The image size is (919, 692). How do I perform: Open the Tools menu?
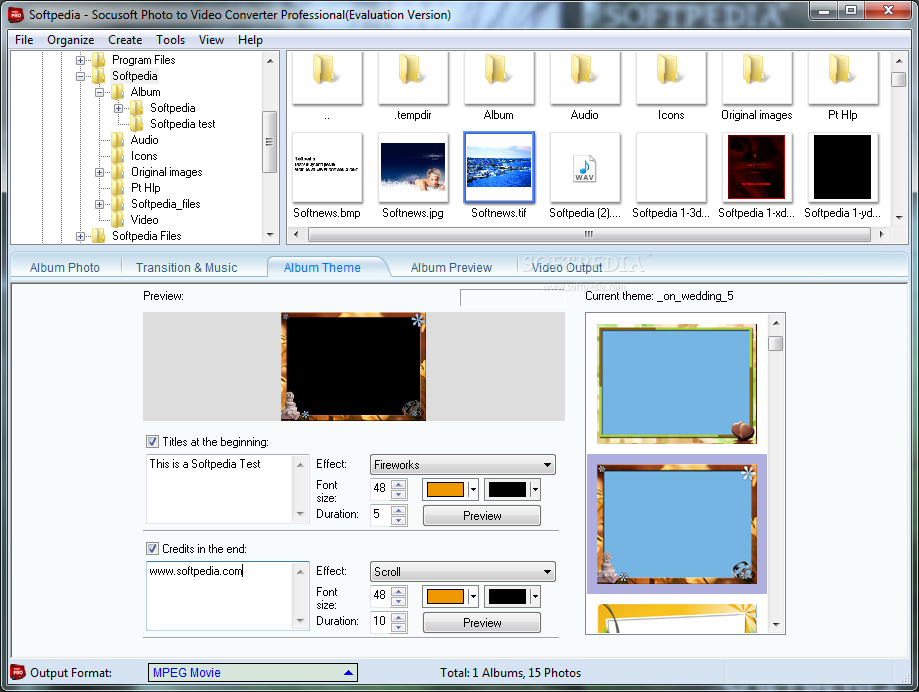(171, 40)
